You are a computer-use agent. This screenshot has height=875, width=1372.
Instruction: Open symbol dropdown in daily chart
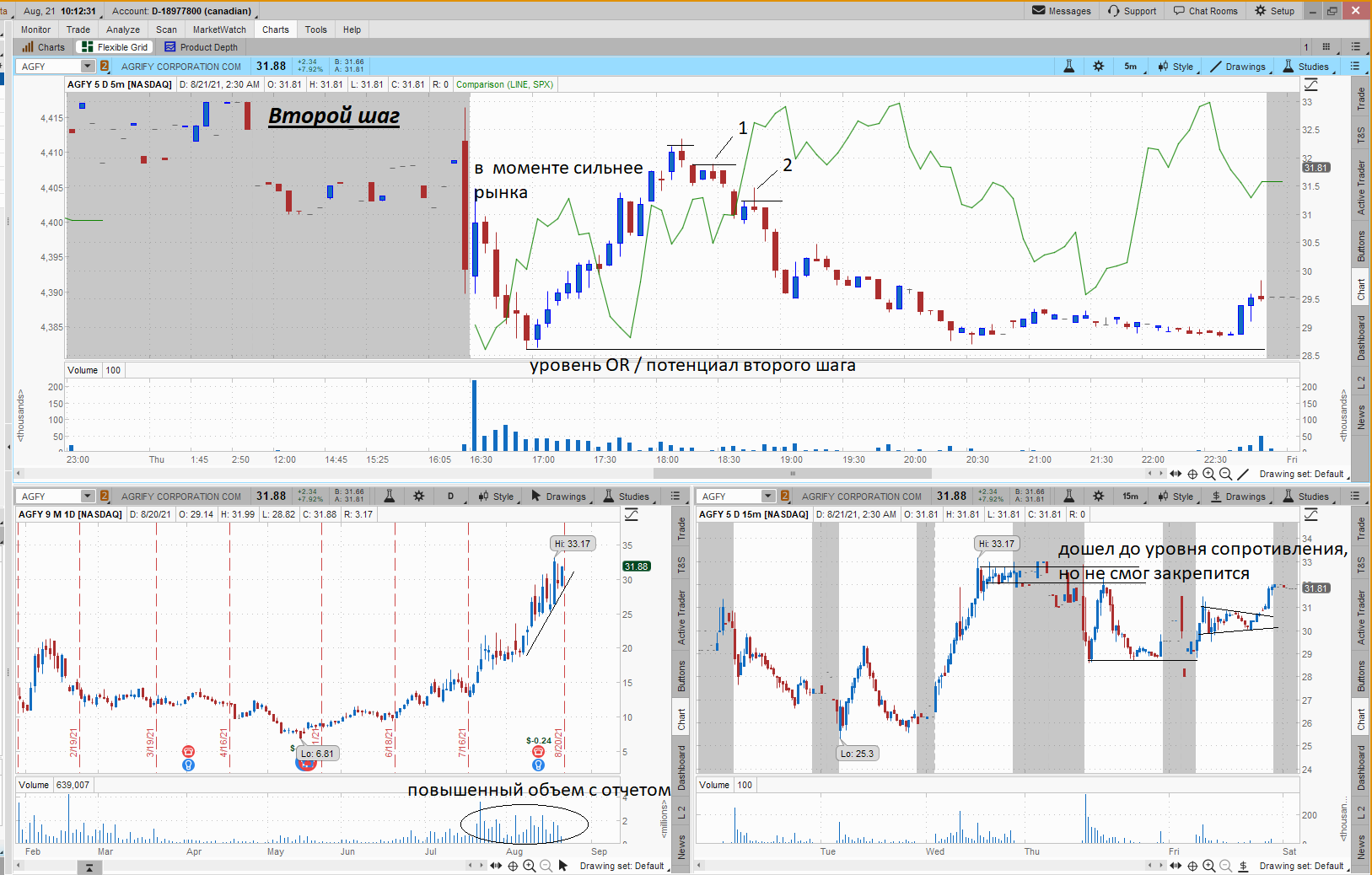pyautogui.click(x=87, y=497)
